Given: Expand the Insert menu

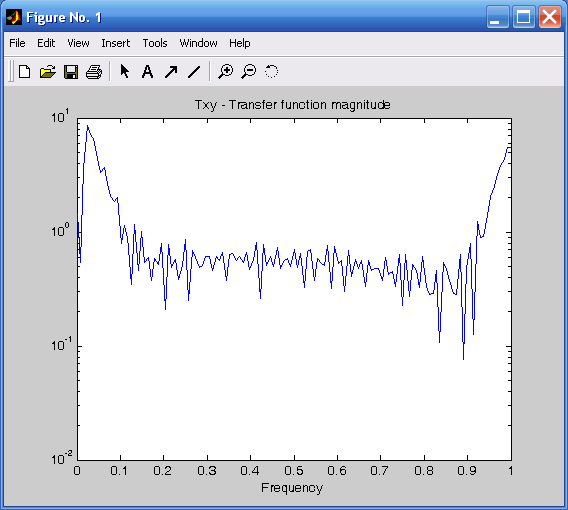Looking at the screenshot, I should click(116, 43).
